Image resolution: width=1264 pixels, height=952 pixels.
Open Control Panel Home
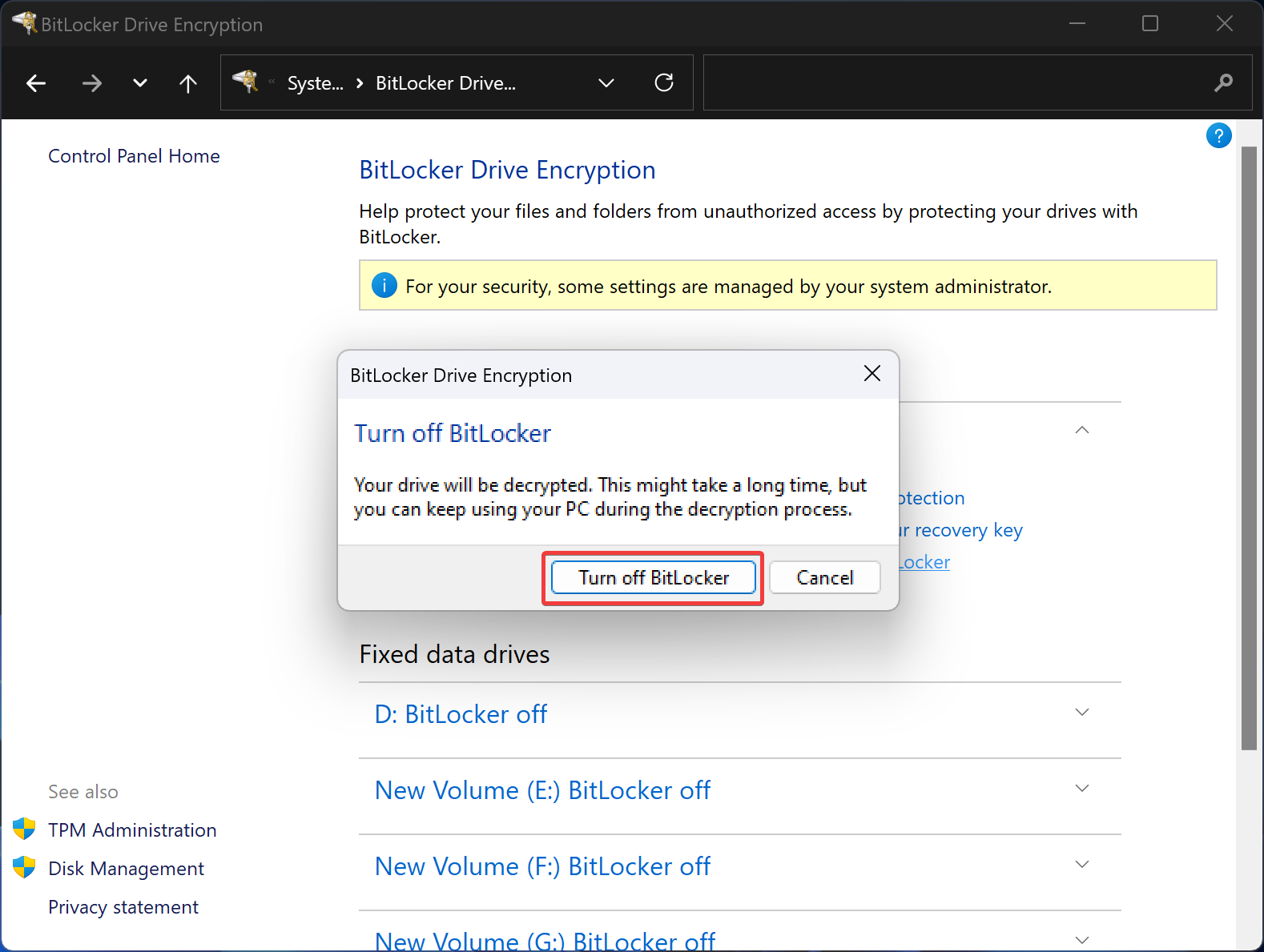(134, 156)
